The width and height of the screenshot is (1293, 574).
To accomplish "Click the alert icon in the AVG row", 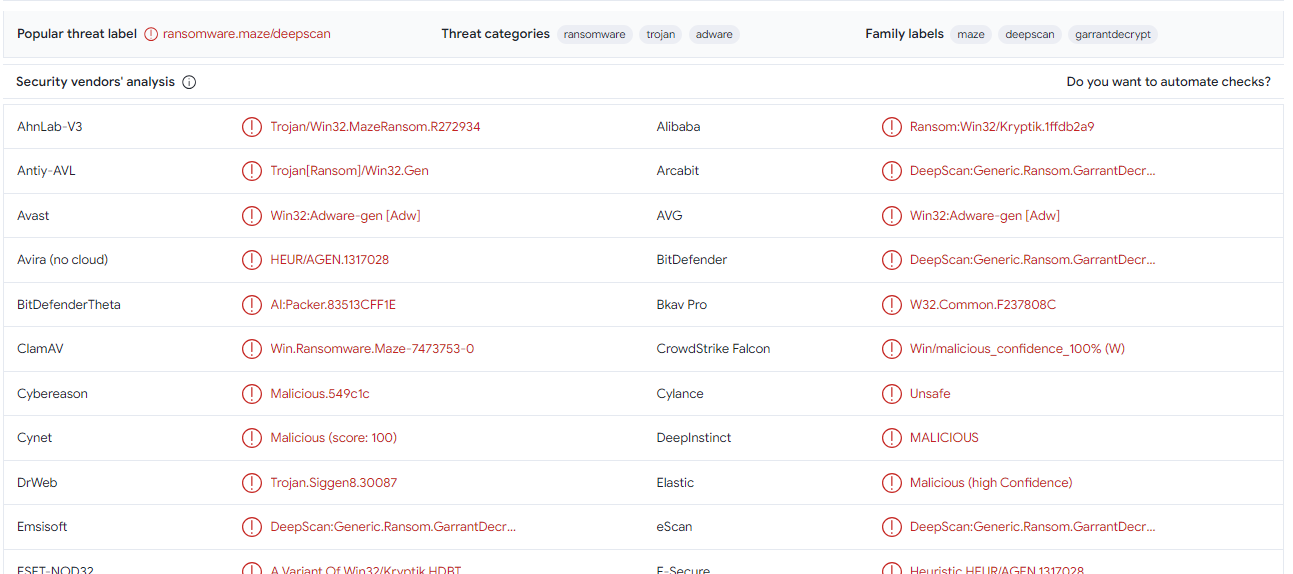I will click(891, 216).
